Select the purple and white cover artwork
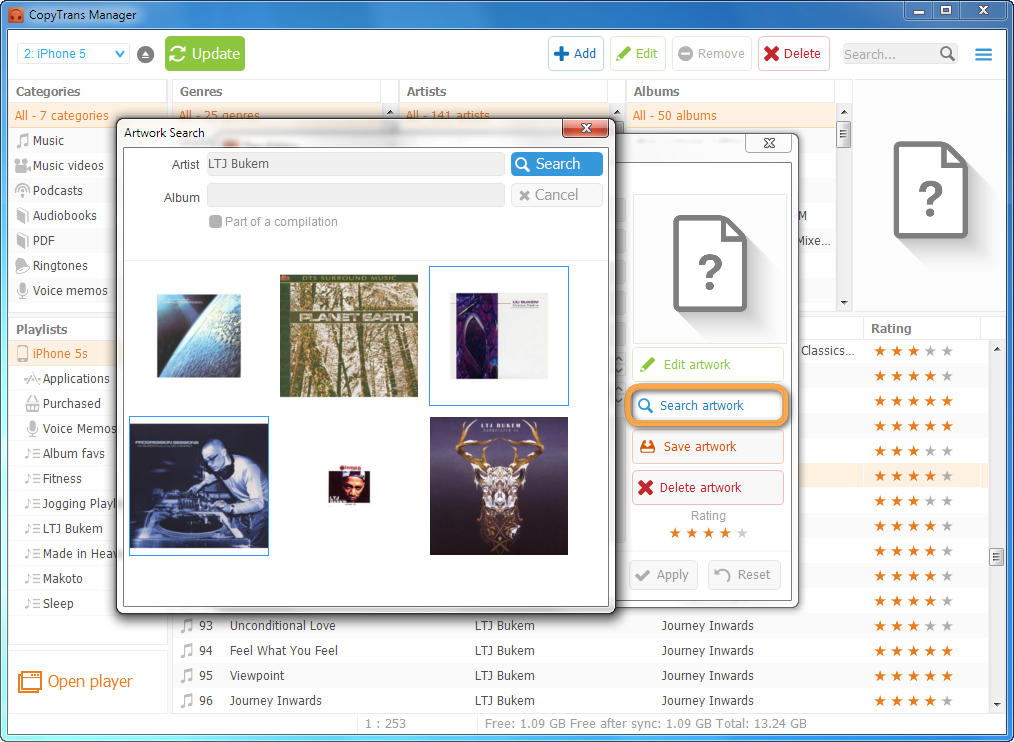The width and height of the screenshot is (1014, 742). (x=499, y=336)
